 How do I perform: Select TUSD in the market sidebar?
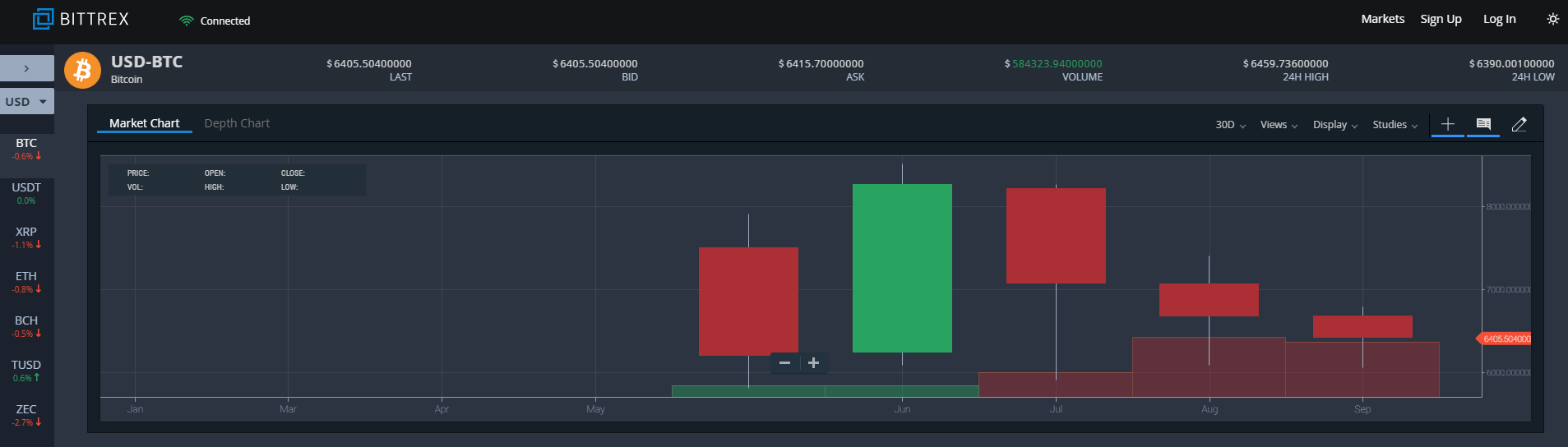(26, 371)
